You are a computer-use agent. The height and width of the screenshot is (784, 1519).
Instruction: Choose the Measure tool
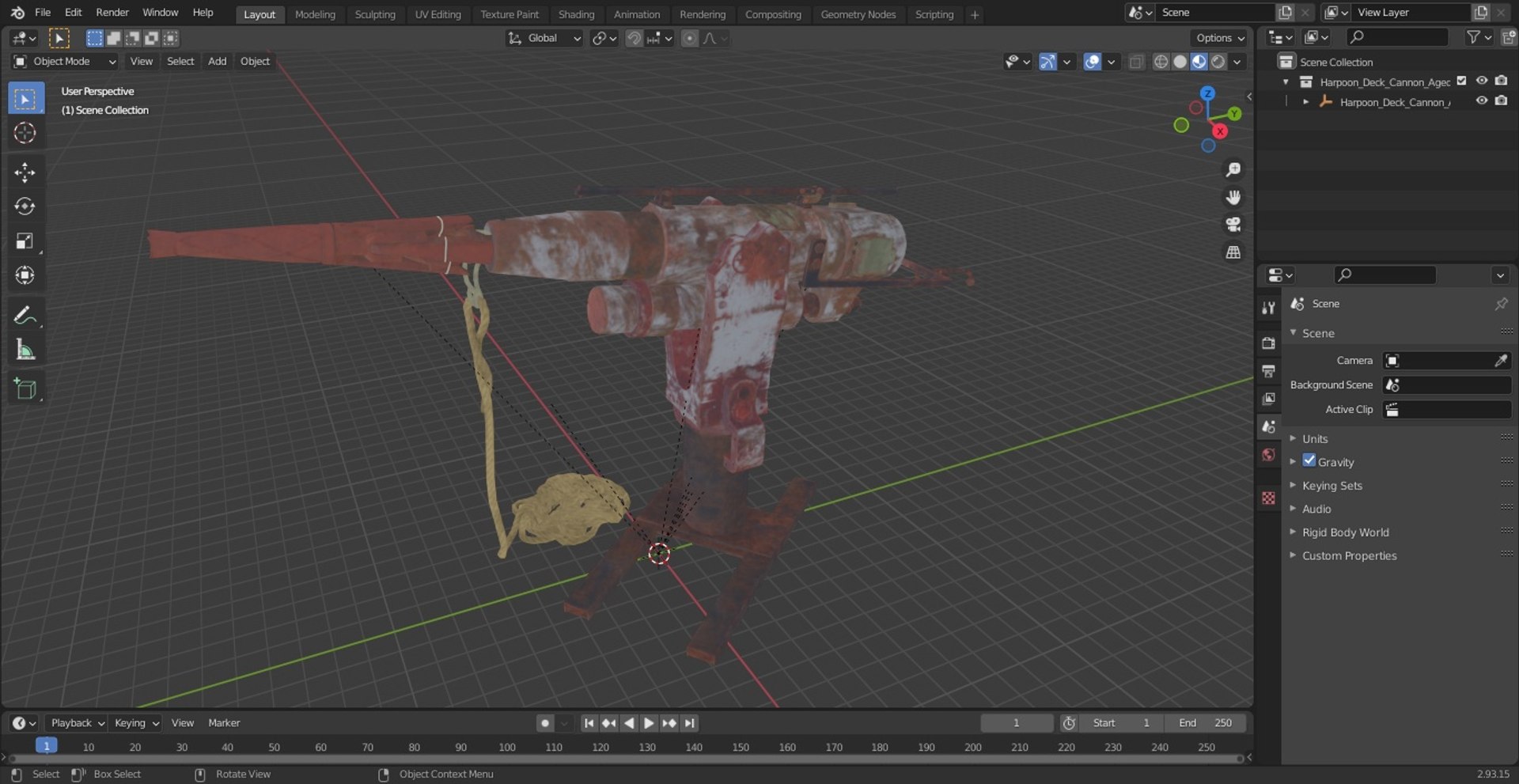[x=25, y=350]
